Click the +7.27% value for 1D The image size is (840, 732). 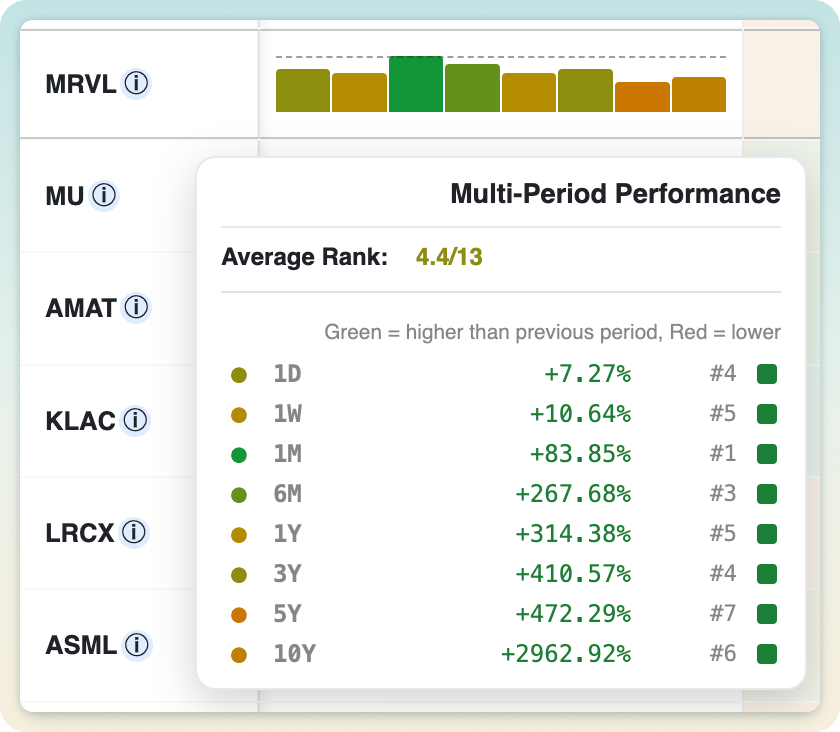587,374
